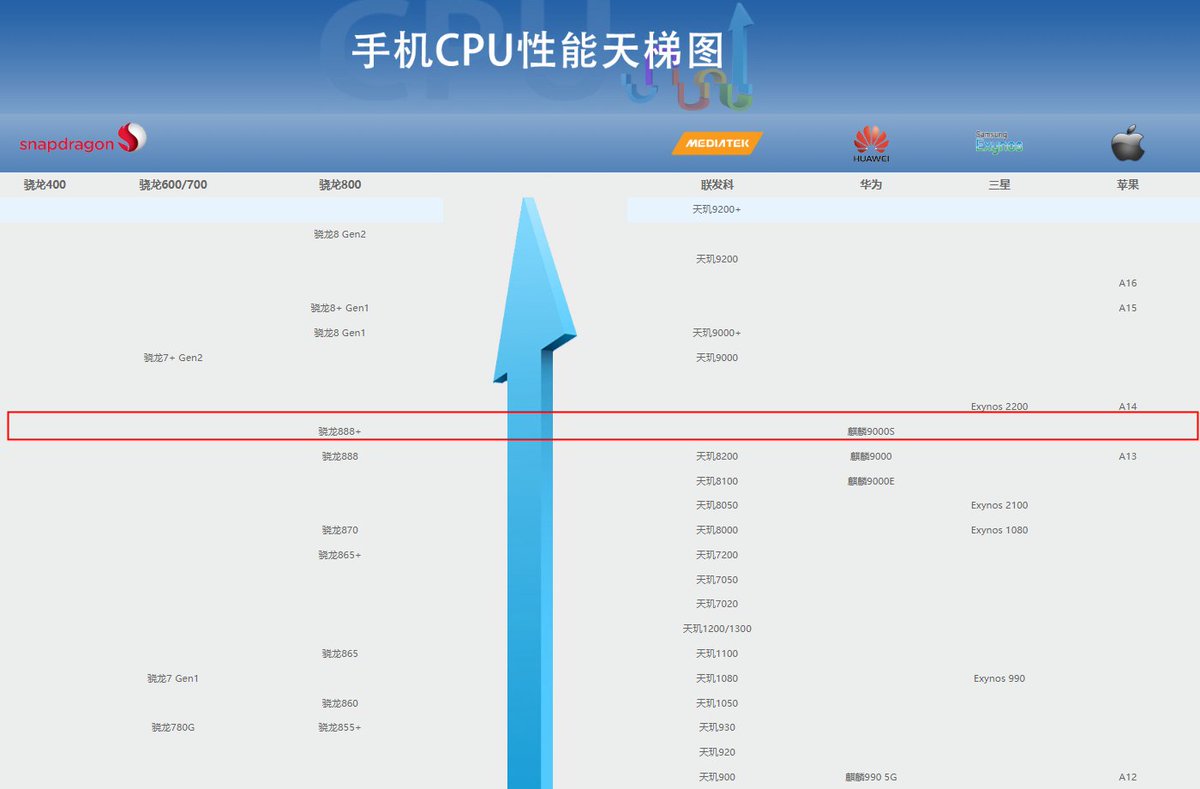Click the 骁龙860 entry
Image resolution: width=1200 pixels, height=789 pixels.
pyautogui.click(x=340, y=704)
